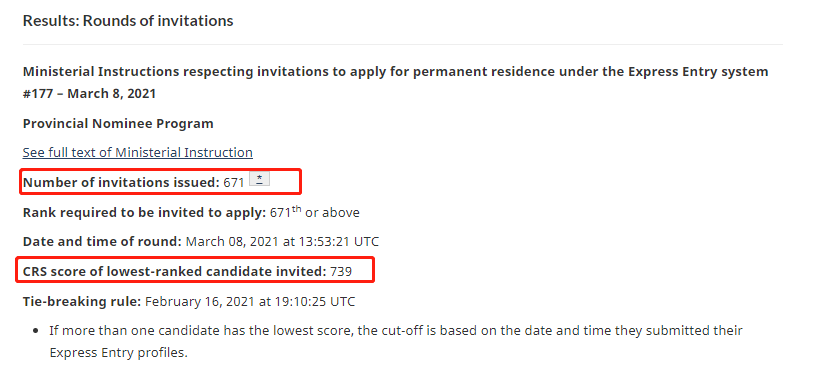Click the asterisk footnote button beside 671
This screenshot has height=365, width=826.
pyautogui.click(x=259, y=179)
